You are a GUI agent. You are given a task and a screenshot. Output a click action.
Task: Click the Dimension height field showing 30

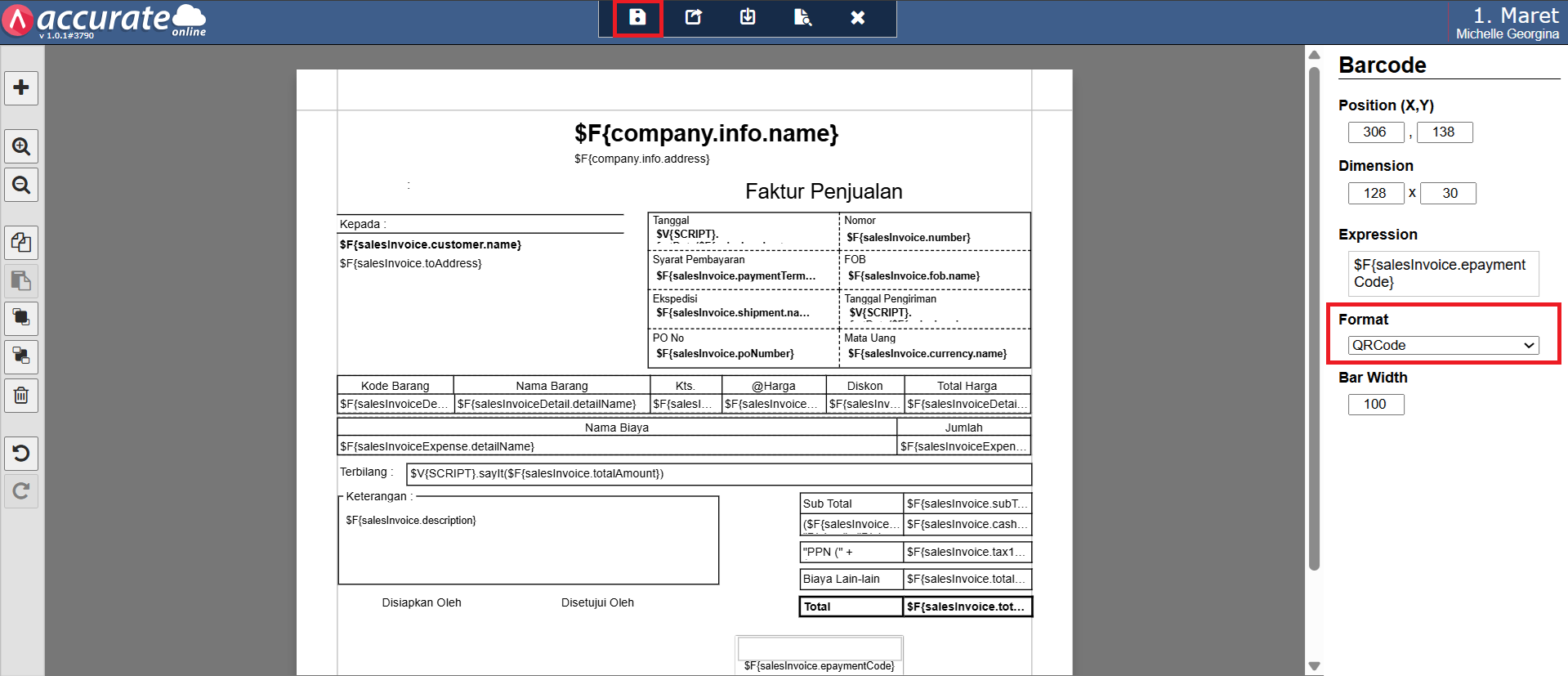pyautogui.click(x=1449, y=194)
